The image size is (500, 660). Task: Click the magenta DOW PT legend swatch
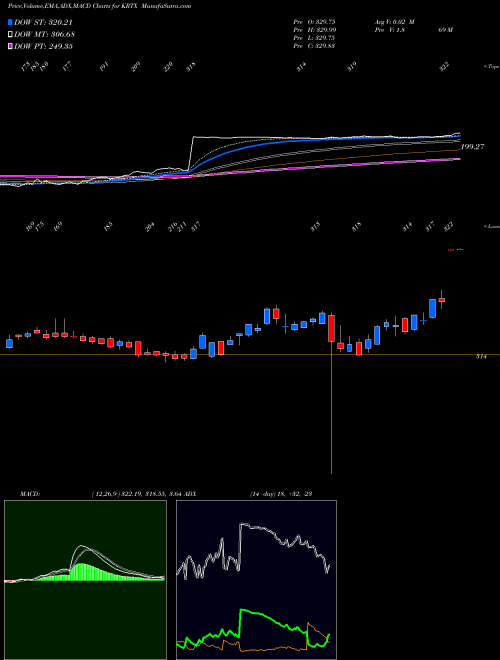(x=11, y=46)
